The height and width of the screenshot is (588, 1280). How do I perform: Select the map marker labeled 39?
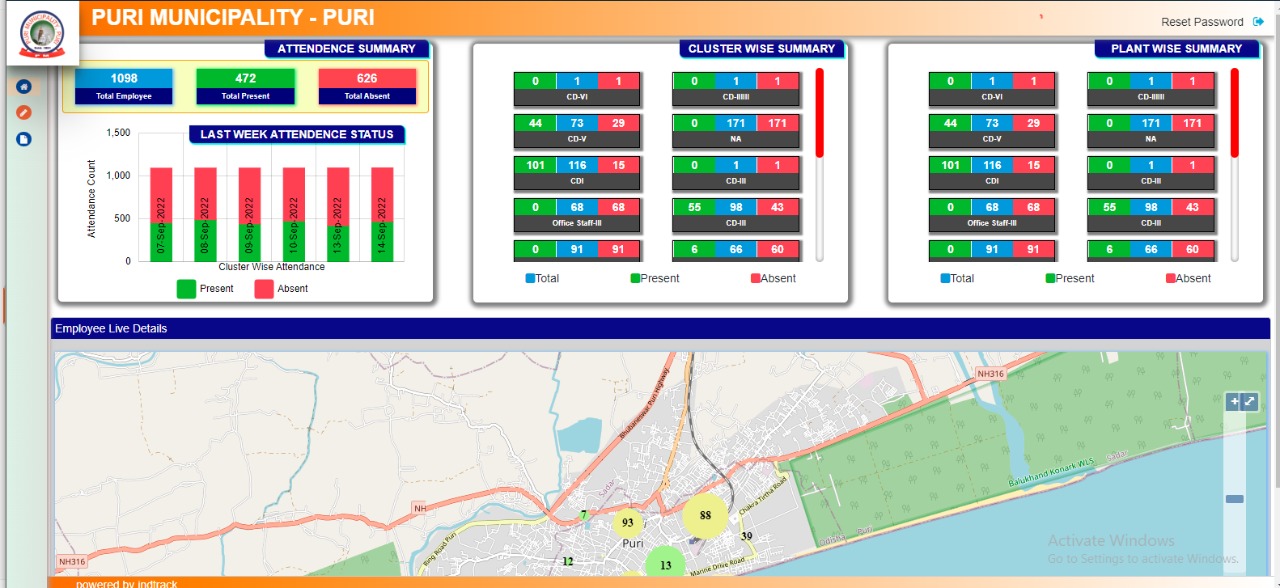(x=746, y=537)
